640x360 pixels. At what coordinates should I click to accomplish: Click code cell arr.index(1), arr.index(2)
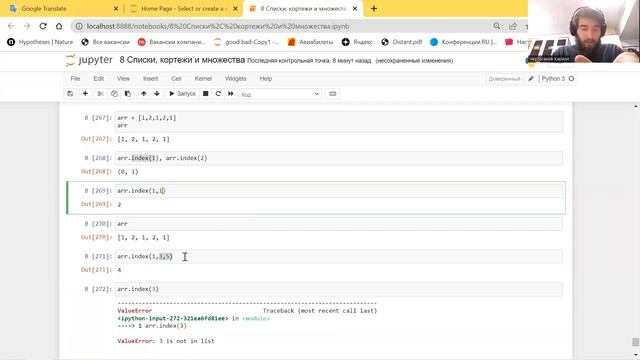coord(339,158)
